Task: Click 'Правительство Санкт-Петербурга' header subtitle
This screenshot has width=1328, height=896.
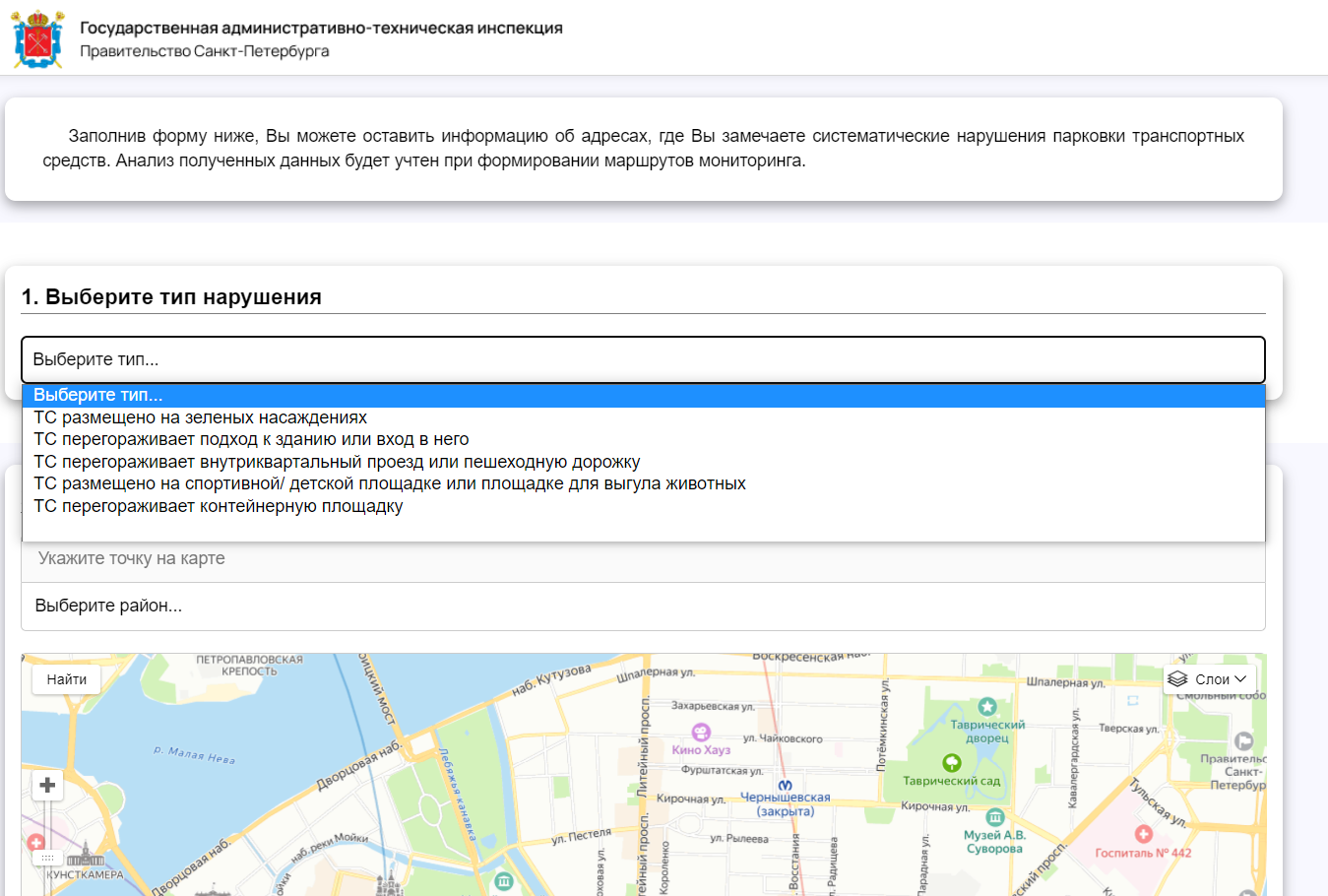Action: click(205, 51)
